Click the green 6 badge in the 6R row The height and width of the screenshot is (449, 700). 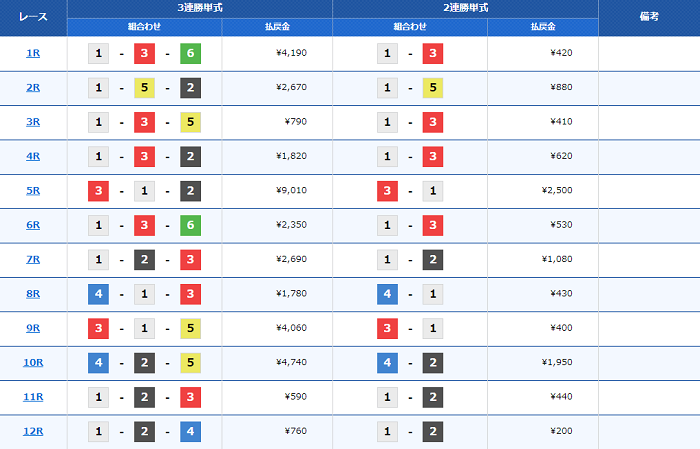coord(190,225)
